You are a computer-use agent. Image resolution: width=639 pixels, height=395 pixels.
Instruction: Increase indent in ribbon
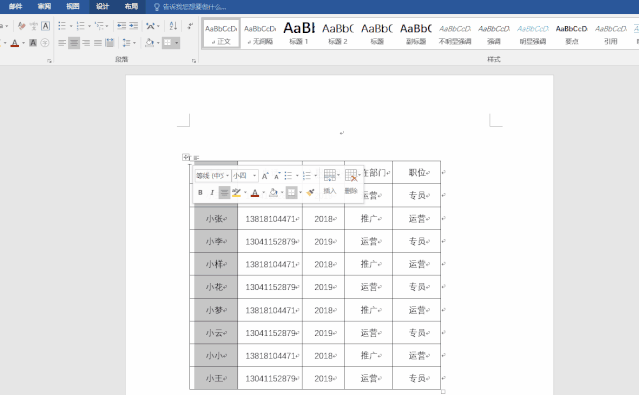pyautogui.click(x=134, y=26)
